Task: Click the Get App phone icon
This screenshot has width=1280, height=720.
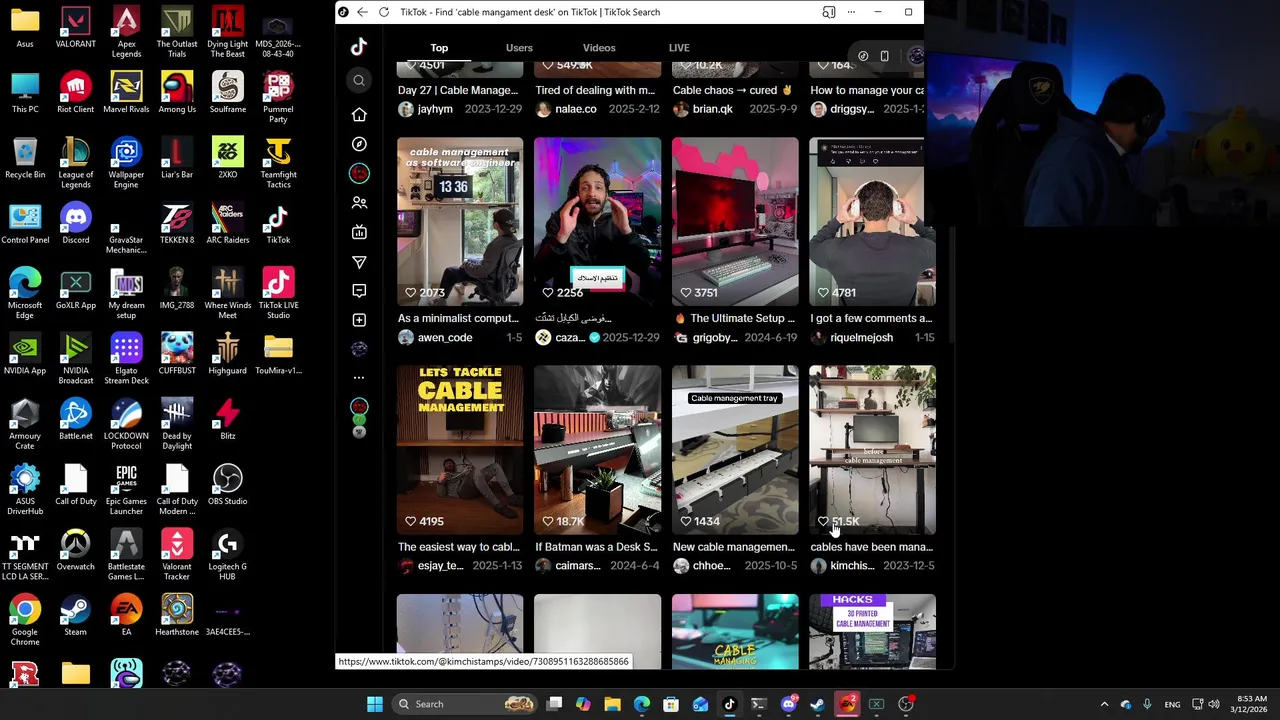Action: [x=884, y=56]
